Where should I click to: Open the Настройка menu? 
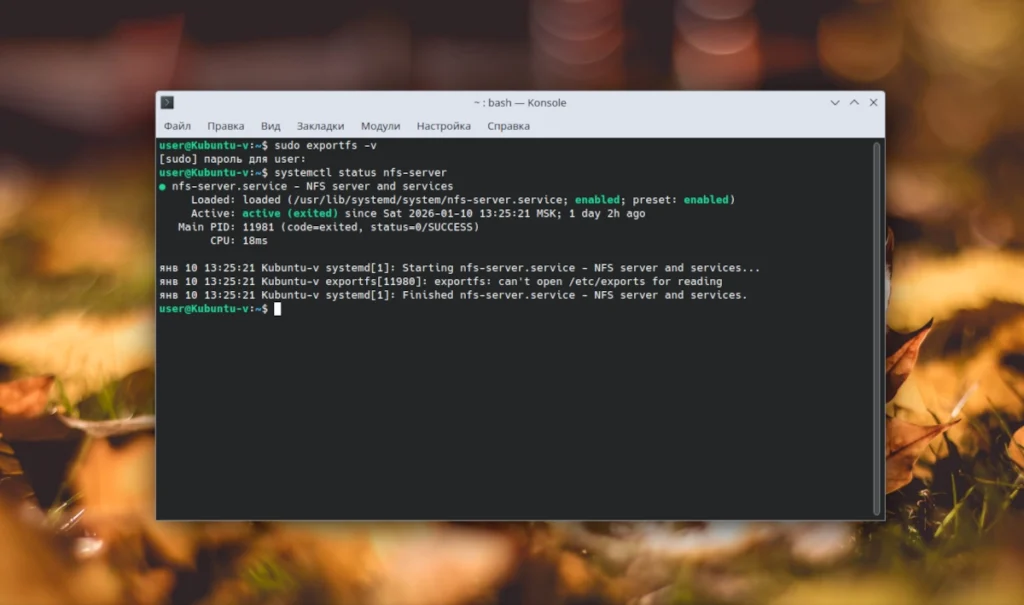[x=443, y=126]
